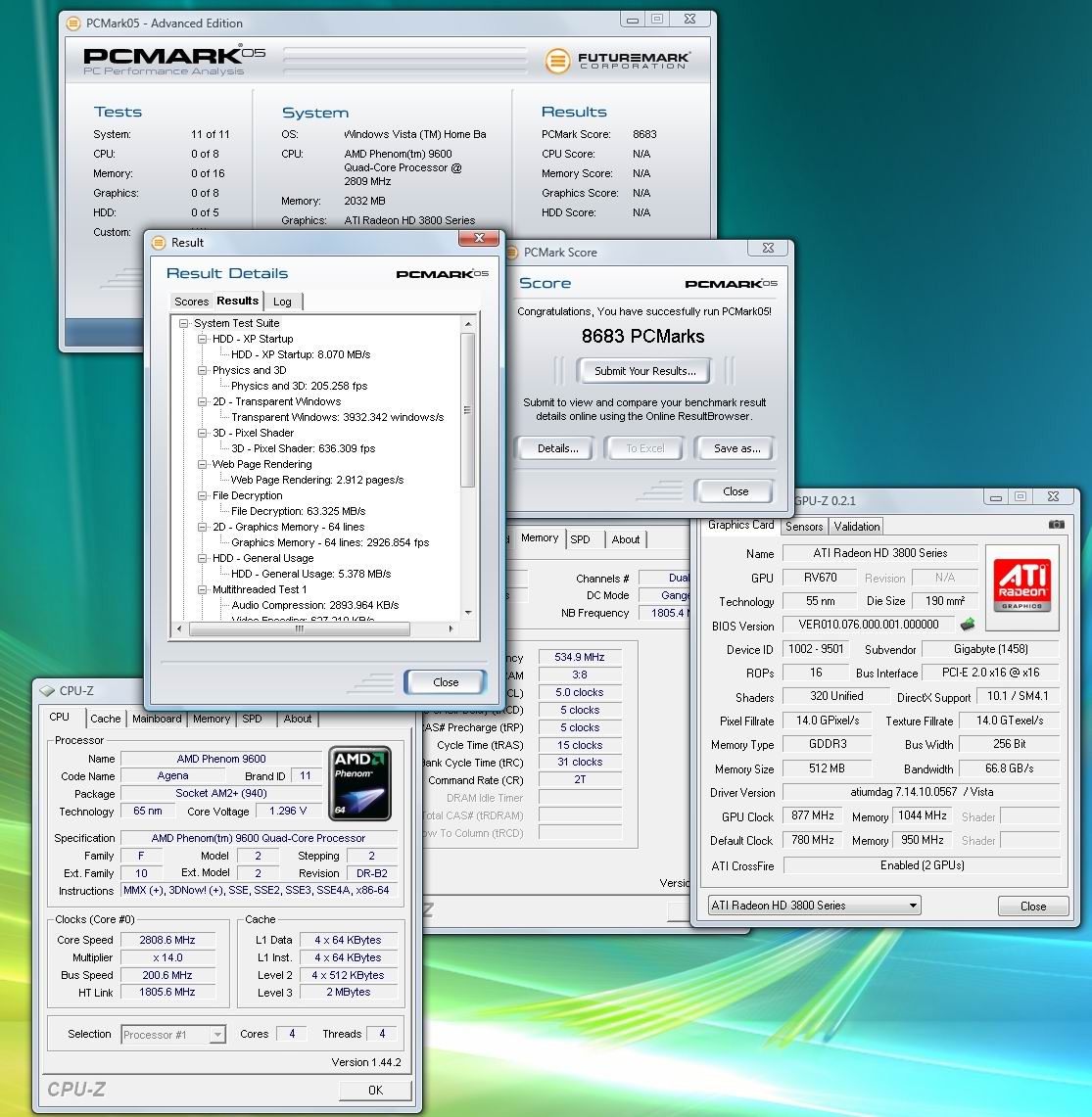
Task: Open the Validation tab in GPU-Z
Action: pyautogui.click(x=857, y=527)
